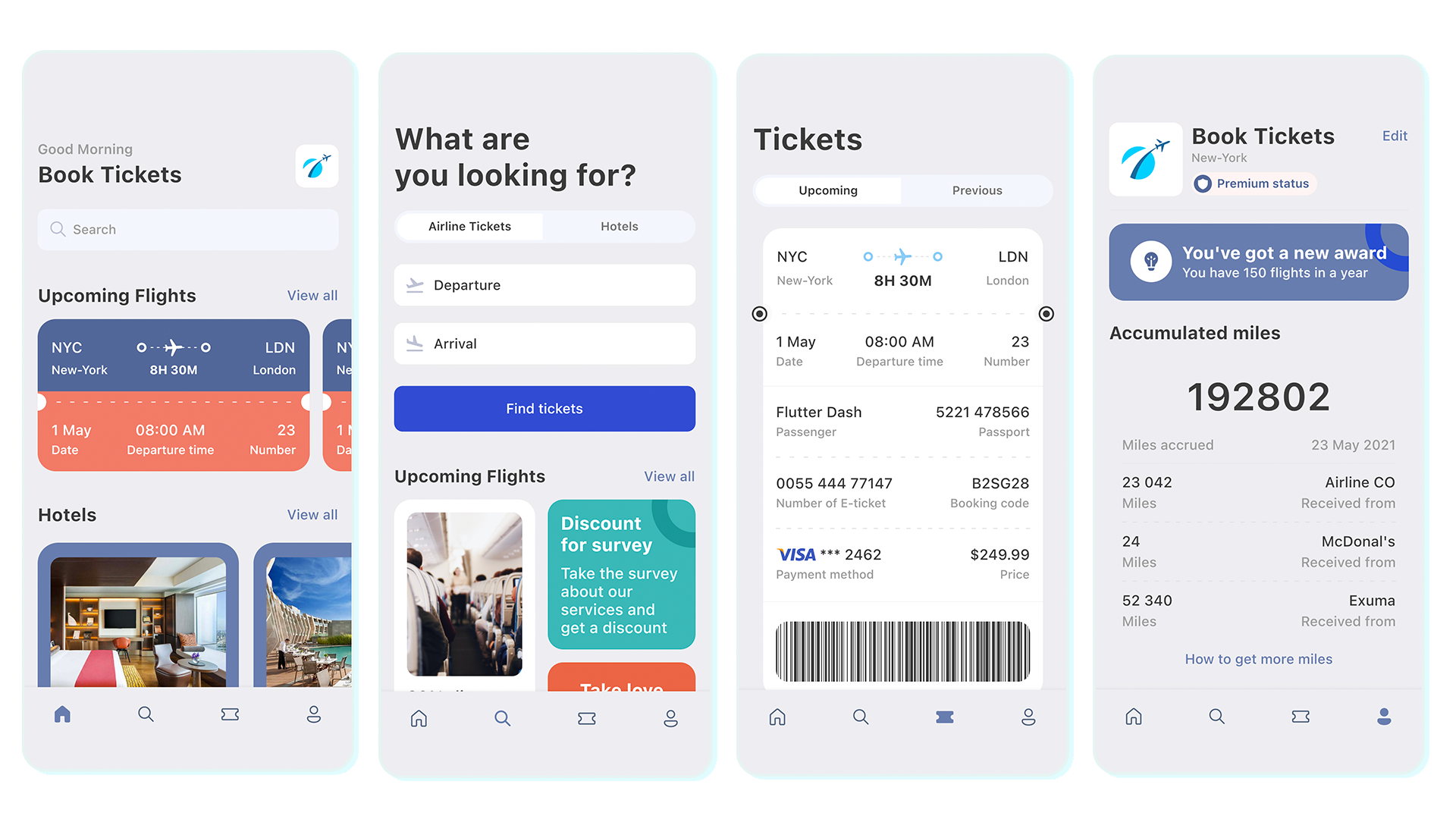Click the home icon on first screen
The width and height of the screenshot is (1456, 819).
pyautogui.click(x=62, y=716)
